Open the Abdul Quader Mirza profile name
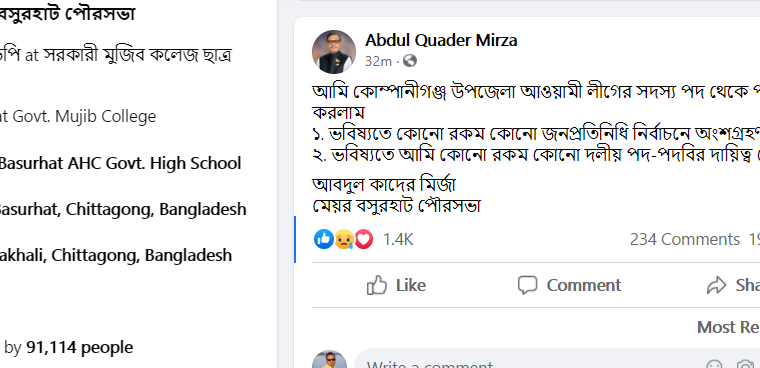760x368 pixels. [x=441, y=40]
